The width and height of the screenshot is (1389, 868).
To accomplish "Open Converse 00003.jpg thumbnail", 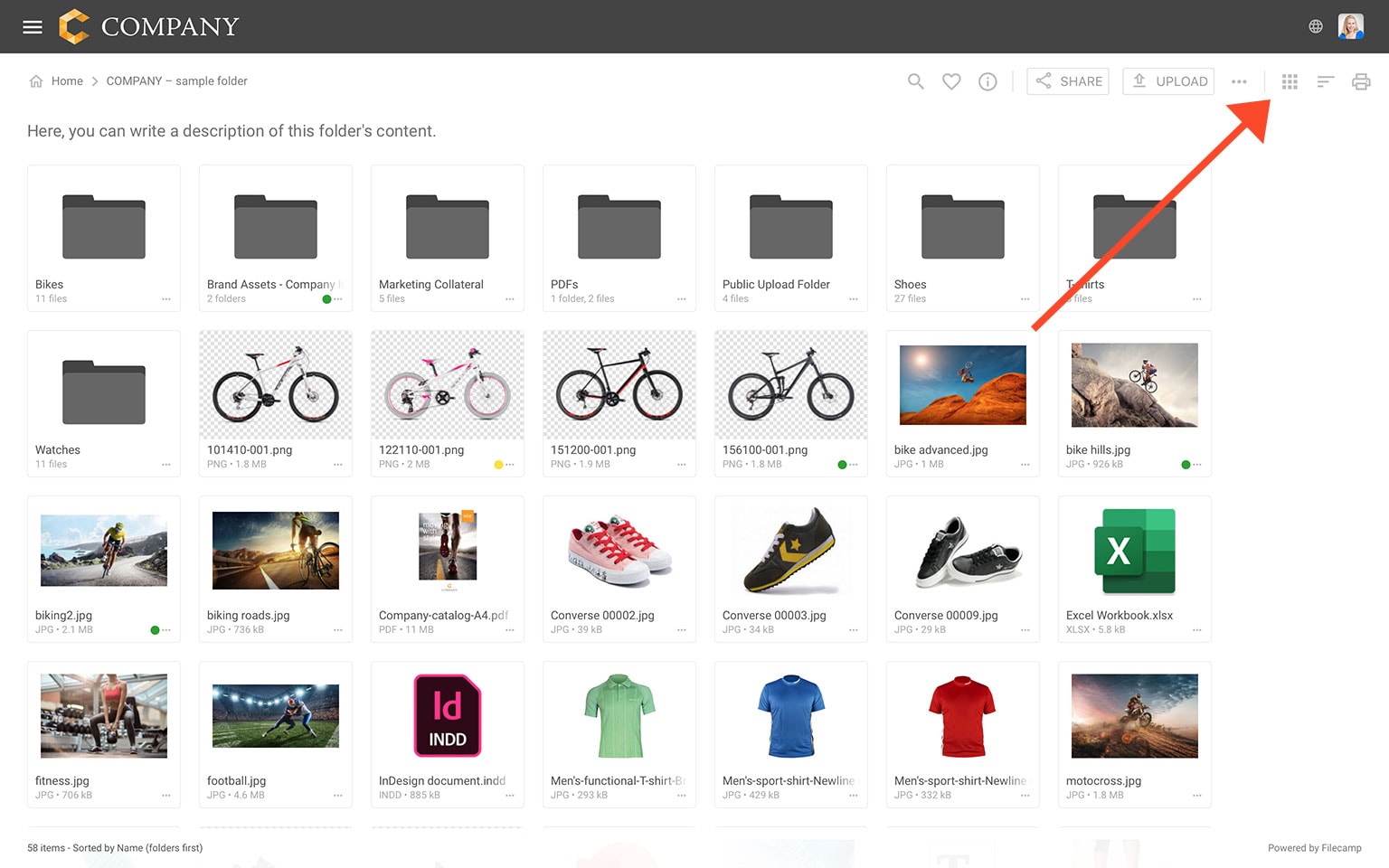I will (791, 551).
